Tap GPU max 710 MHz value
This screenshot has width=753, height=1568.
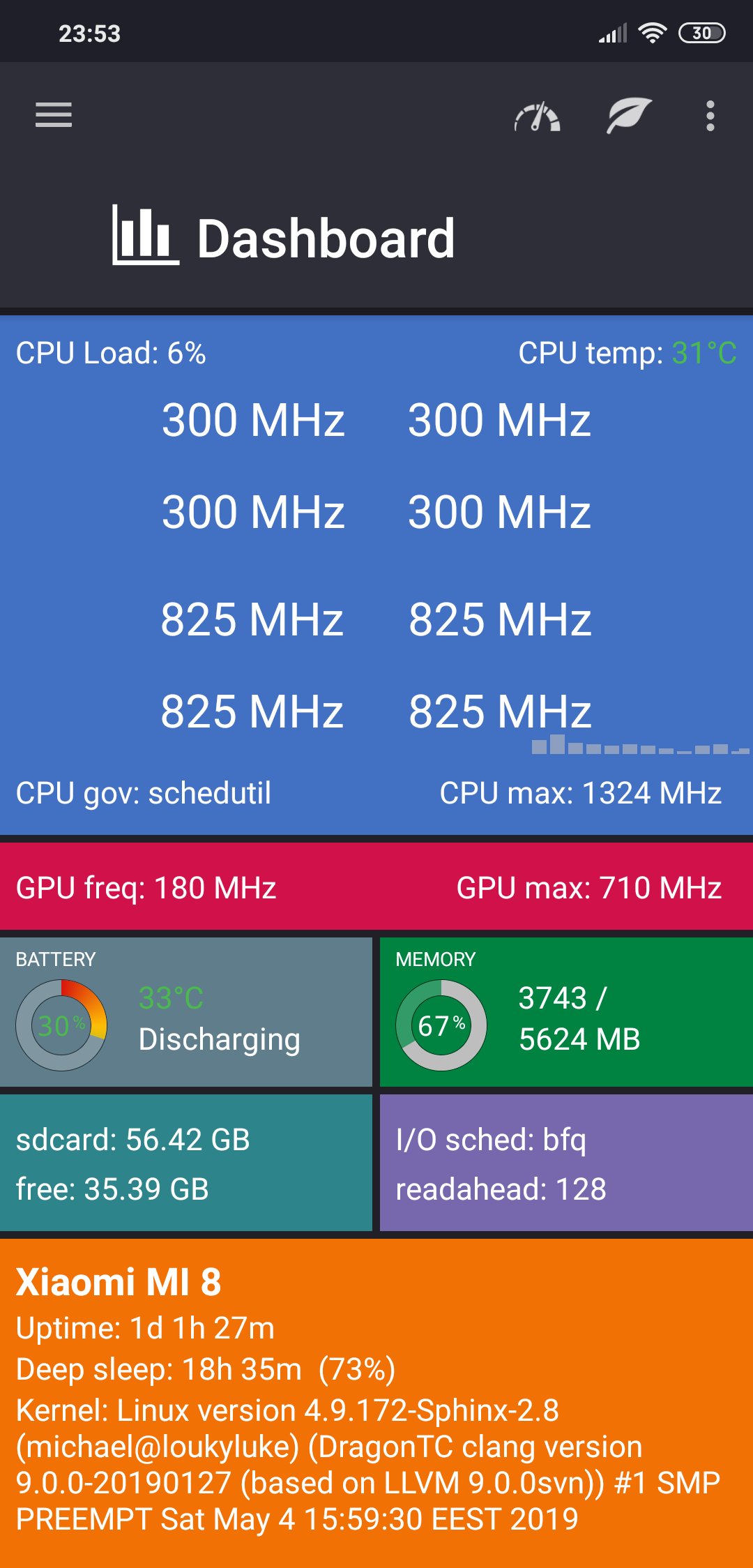tap(588, 888)
